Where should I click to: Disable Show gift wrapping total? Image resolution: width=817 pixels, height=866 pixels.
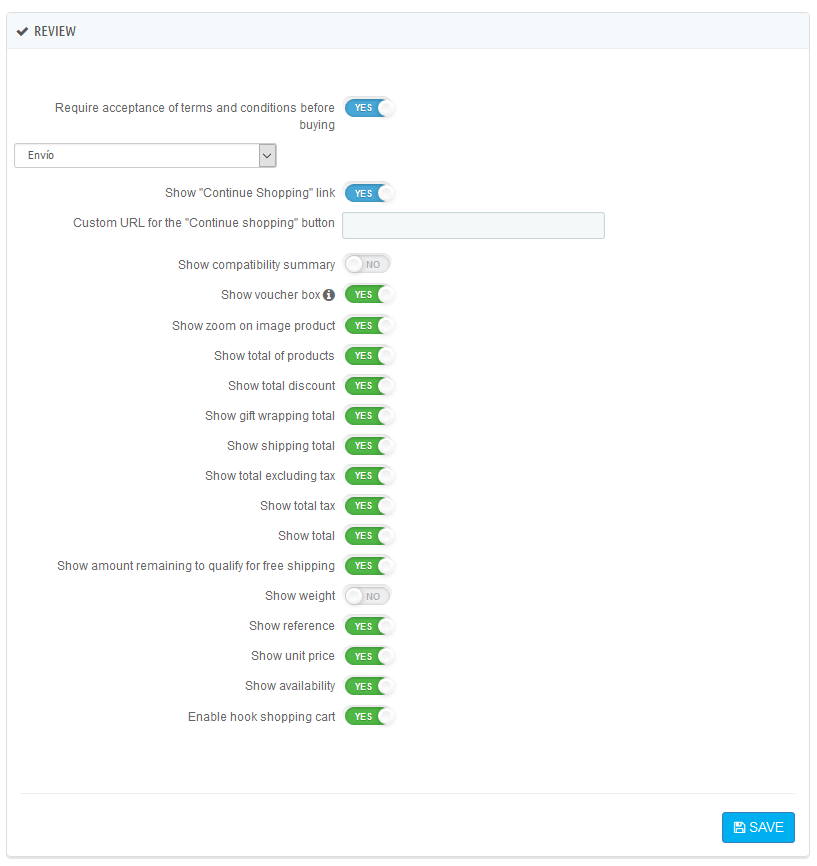[x=369, y=415]
